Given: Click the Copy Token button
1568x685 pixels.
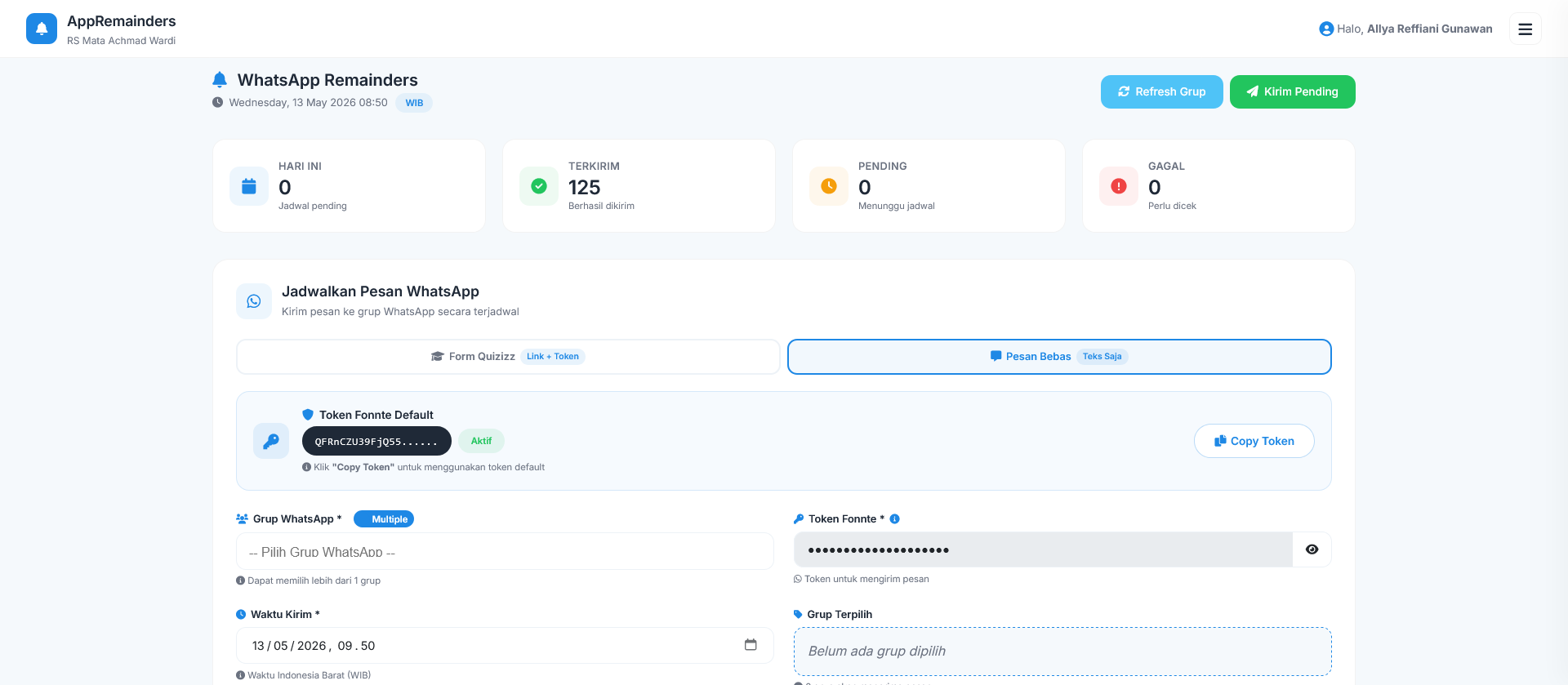Looking at the screenshot, I should pos(1254,441).
